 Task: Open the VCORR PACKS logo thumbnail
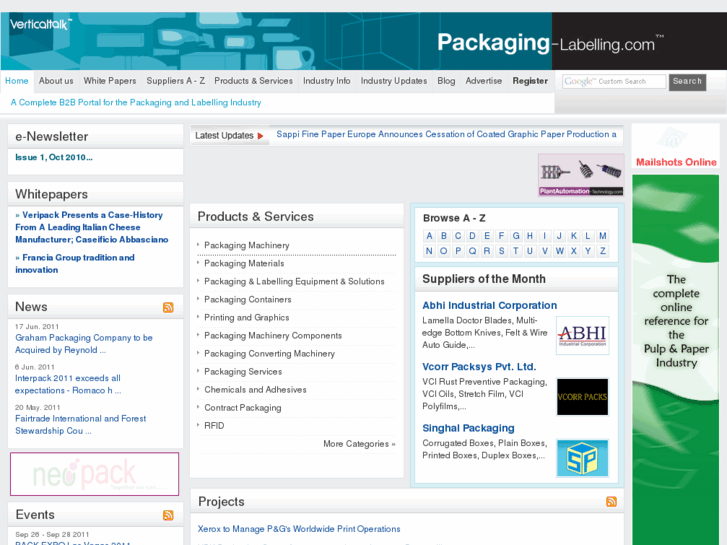(582, 397)
